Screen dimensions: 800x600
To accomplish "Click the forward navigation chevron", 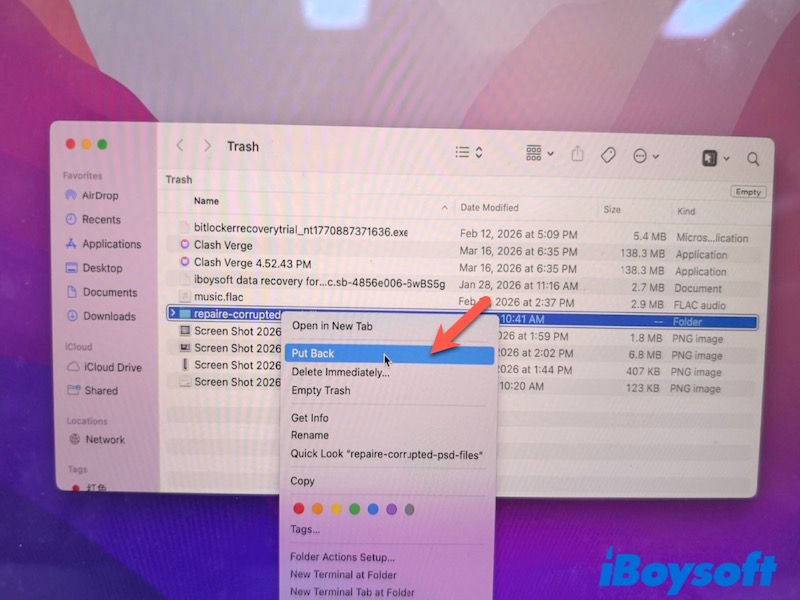I will (x=207, y=146).
